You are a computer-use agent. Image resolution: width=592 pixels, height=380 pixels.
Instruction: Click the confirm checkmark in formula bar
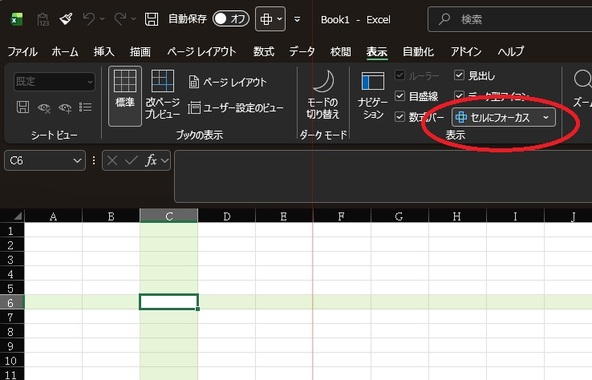[x=131, y=161]
